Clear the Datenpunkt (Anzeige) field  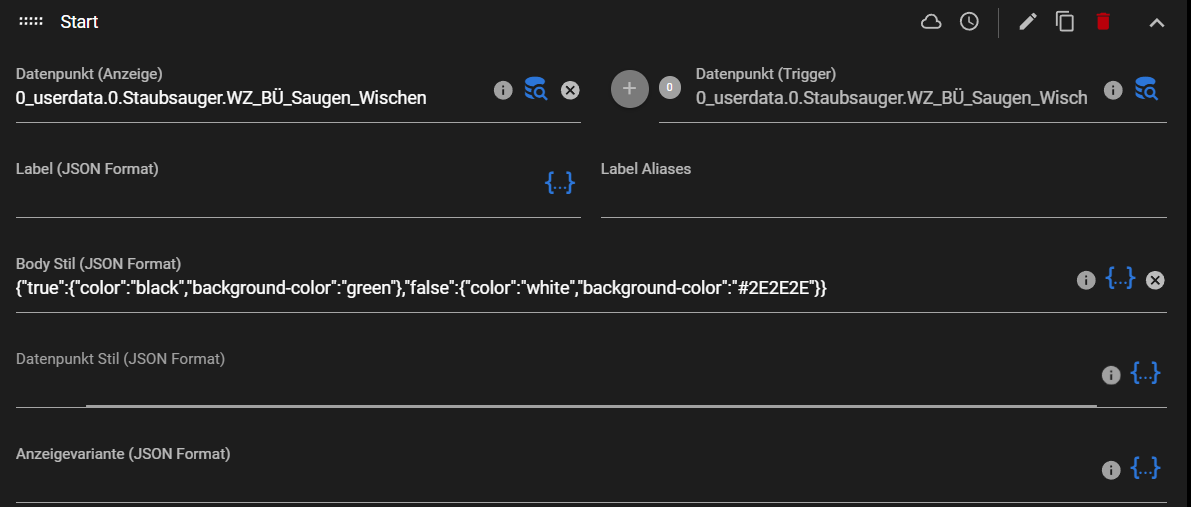click(x=570, y=91)
